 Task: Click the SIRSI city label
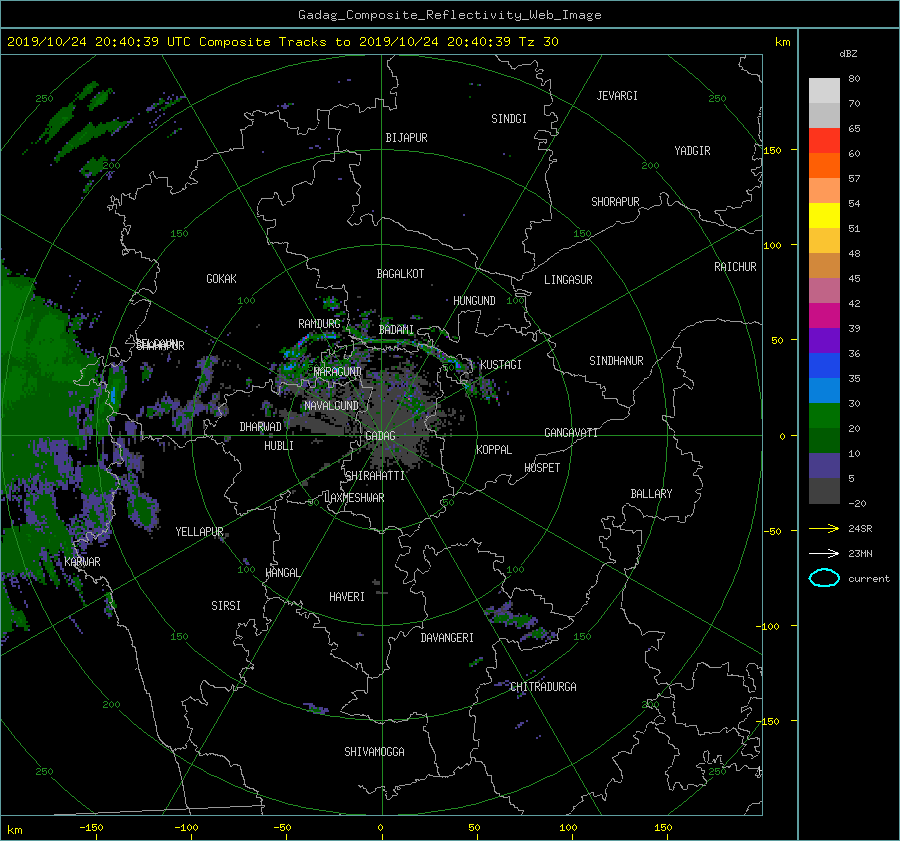tap(226, 606)
